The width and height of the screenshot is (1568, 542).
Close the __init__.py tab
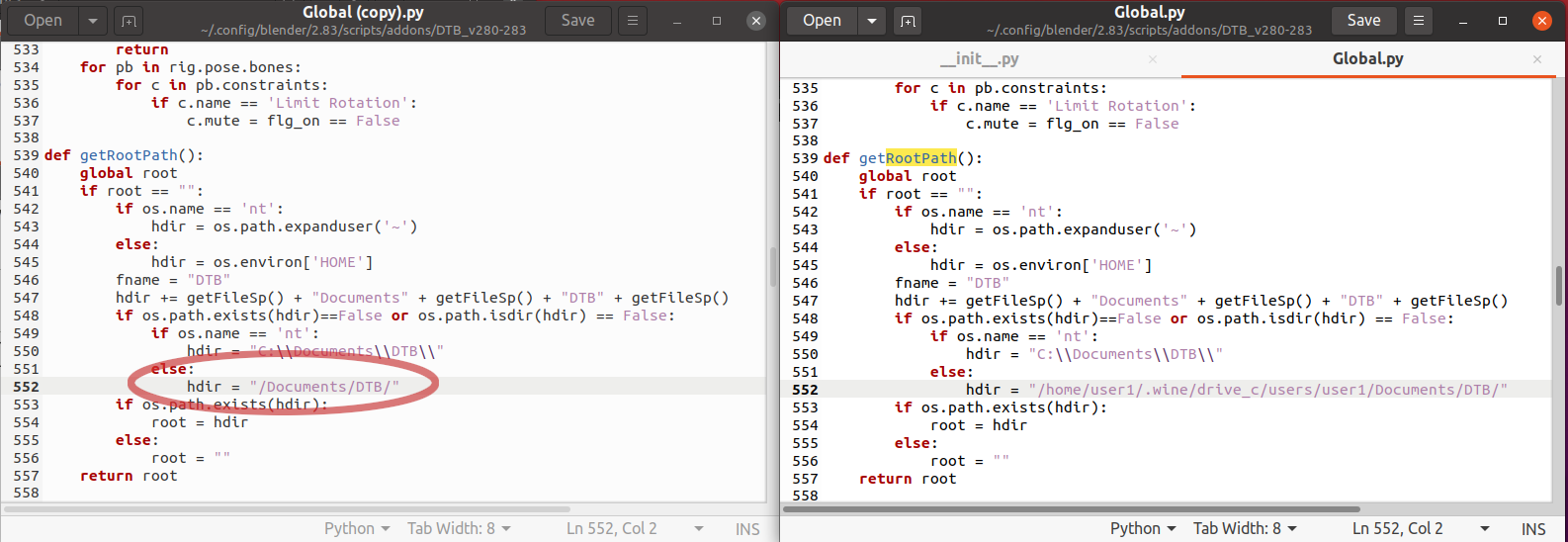pos(1153,59)
